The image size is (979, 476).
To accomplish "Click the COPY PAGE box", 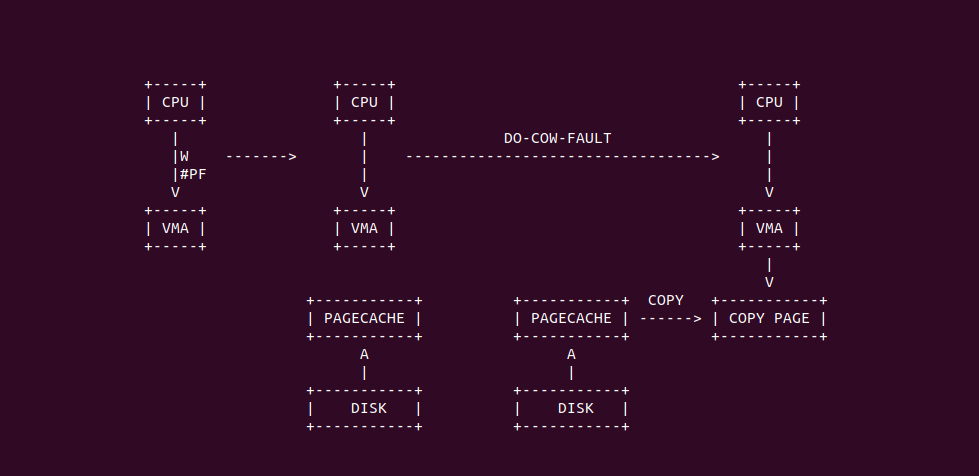I will [769, 319].
